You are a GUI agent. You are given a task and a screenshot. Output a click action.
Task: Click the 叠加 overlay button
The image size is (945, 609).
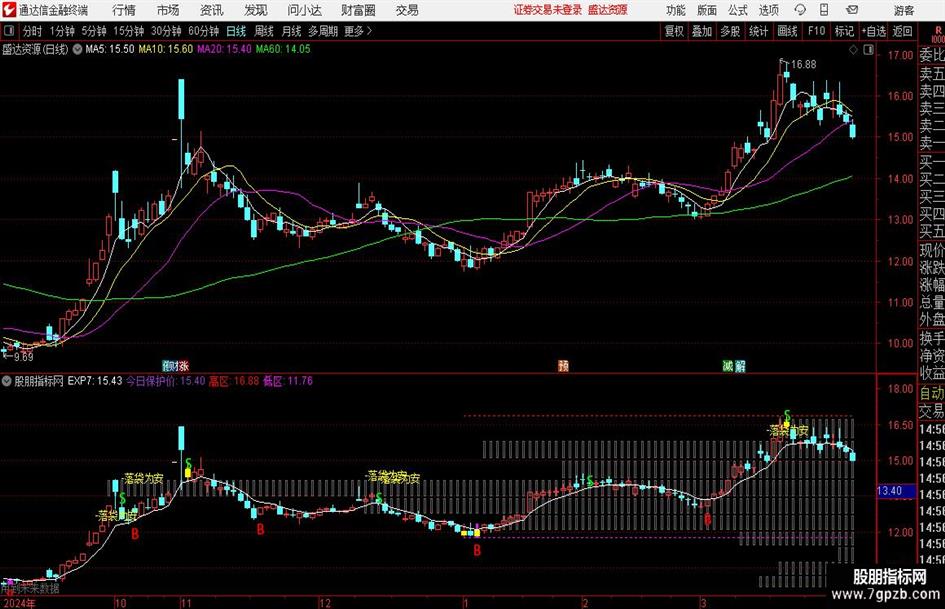click(x=702, y=31)
